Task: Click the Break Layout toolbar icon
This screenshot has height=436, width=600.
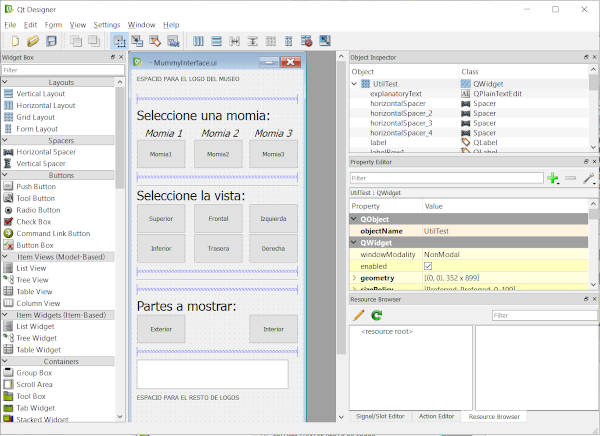Action: [x=306, y=40]
